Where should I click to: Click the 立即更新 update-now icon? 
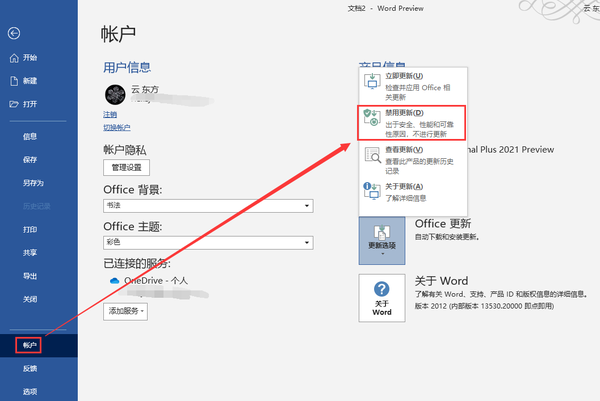coord(372,81)
